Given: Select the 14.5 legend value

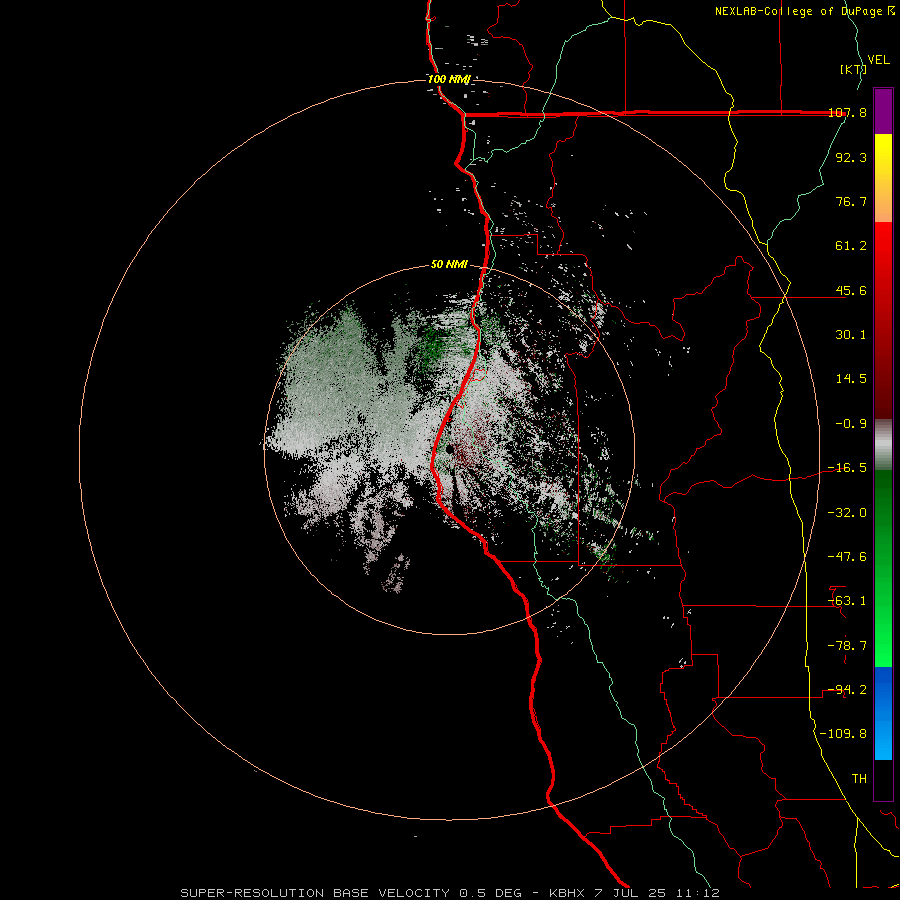Looking at the screenshot, I should 851,379.
